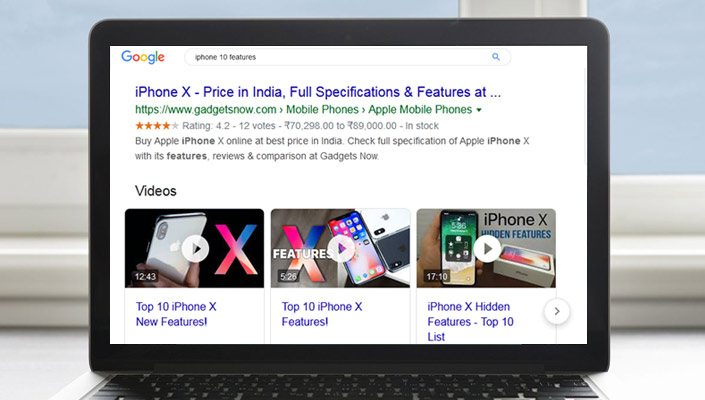705x400 pixels.
Task: Play the 12:43 video thumbnail
Action: coord(195,248)
